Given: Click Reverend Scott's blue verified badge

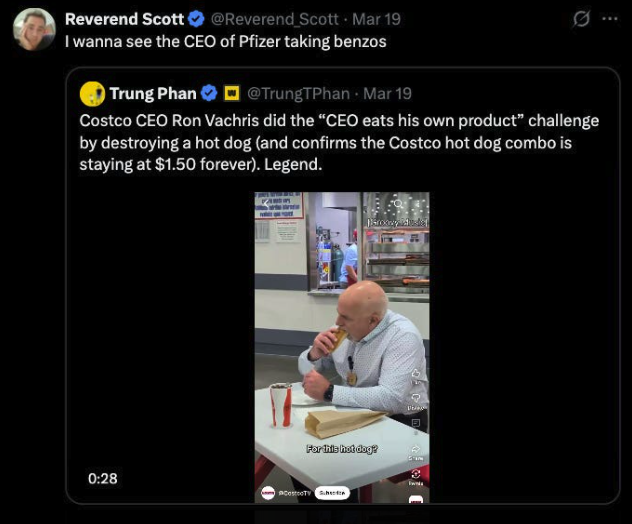Looking at the screenshot, I should click(x=197, y=19).
